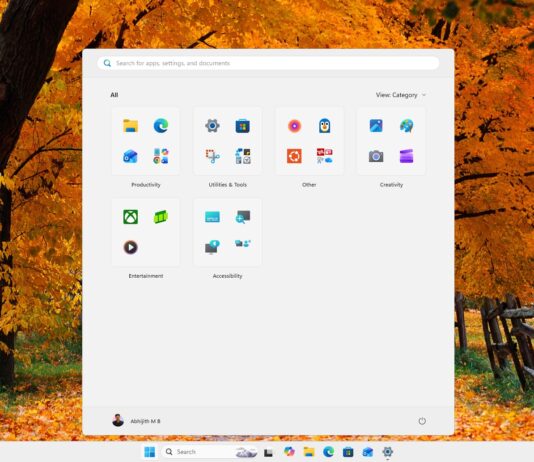Open Camera in the Creativity group
The image size is (534, 462).
click(376, 156)
